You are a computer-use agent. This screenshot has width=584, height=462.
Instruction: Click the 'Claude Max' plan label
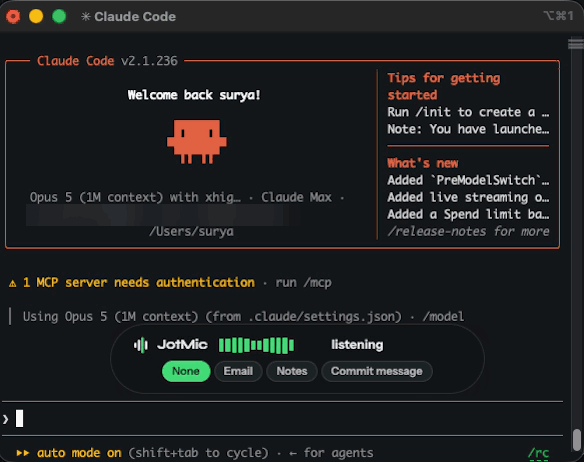[x=296, y=197]
